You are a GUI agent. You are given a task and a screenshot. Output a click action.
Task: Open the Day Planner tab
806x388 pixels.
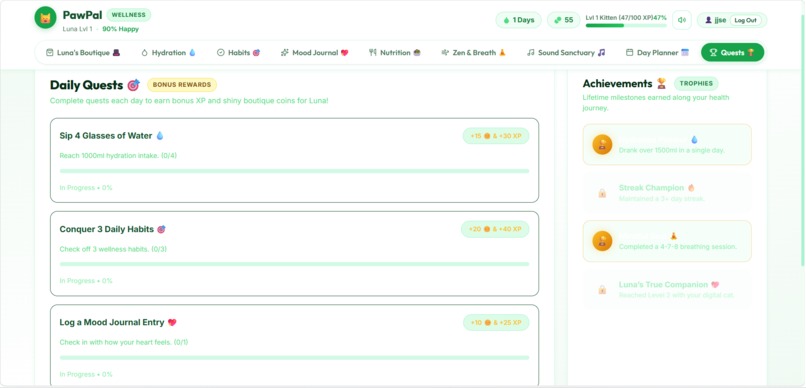pyautogui.click(x=657, y=52)
